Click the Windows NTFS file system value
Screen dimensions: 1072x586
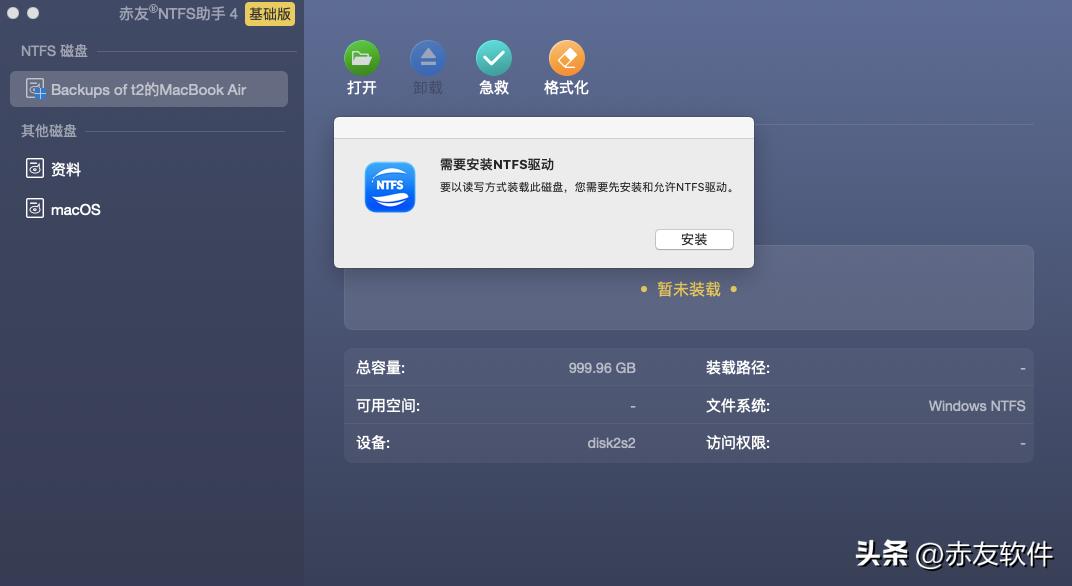(x=976, y=405)
